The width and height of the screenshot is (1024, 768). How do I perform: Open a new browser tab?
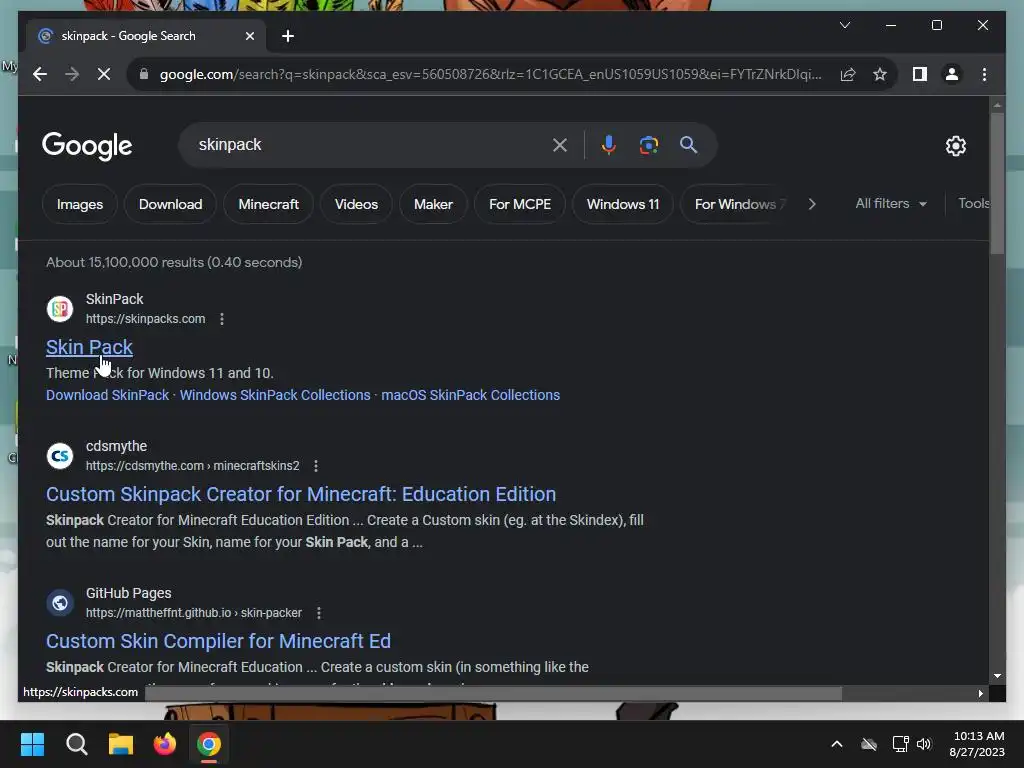pos(288,36)
